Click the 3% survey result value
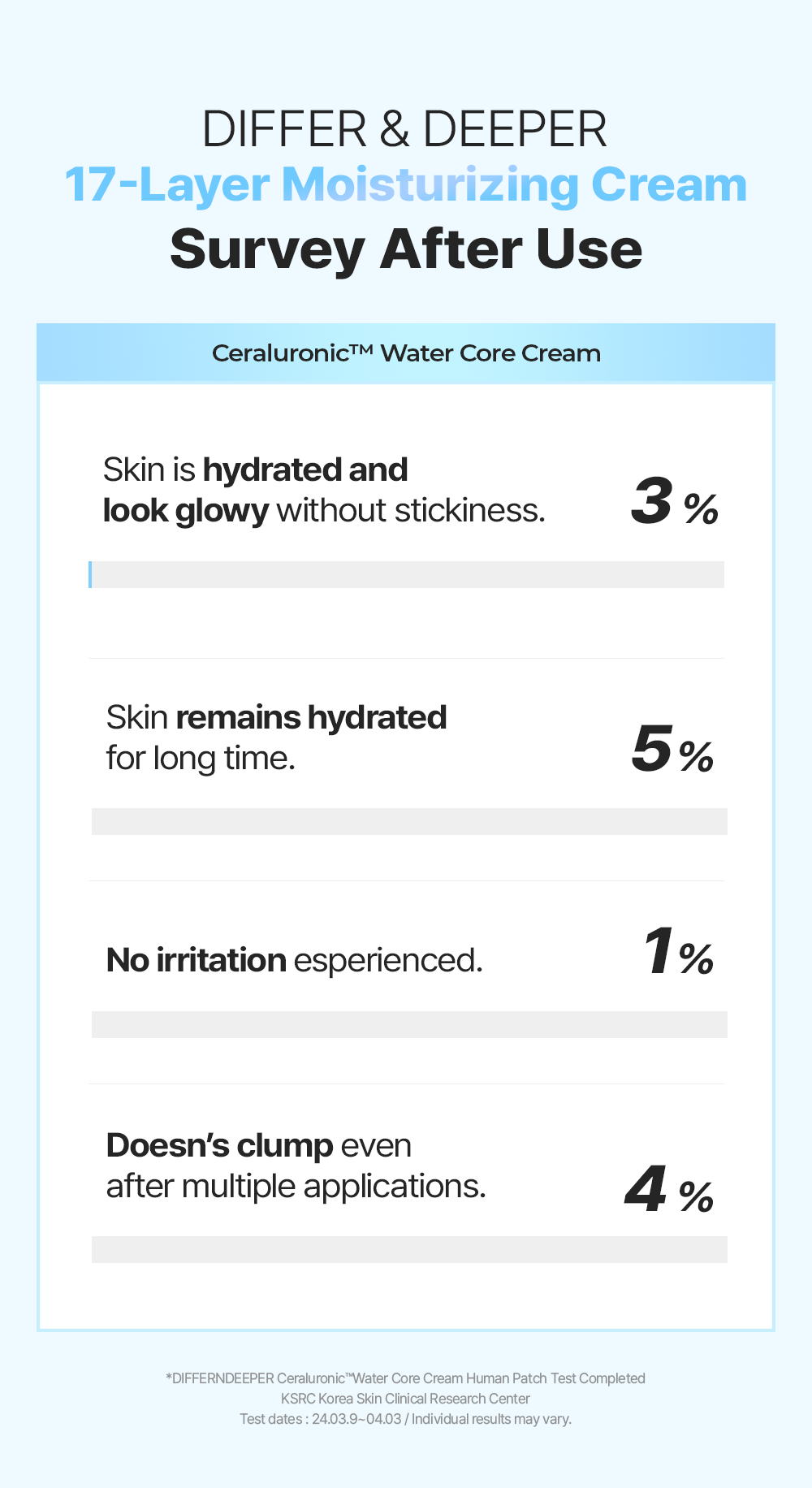The image size is (812, 1488). point(673,503)
